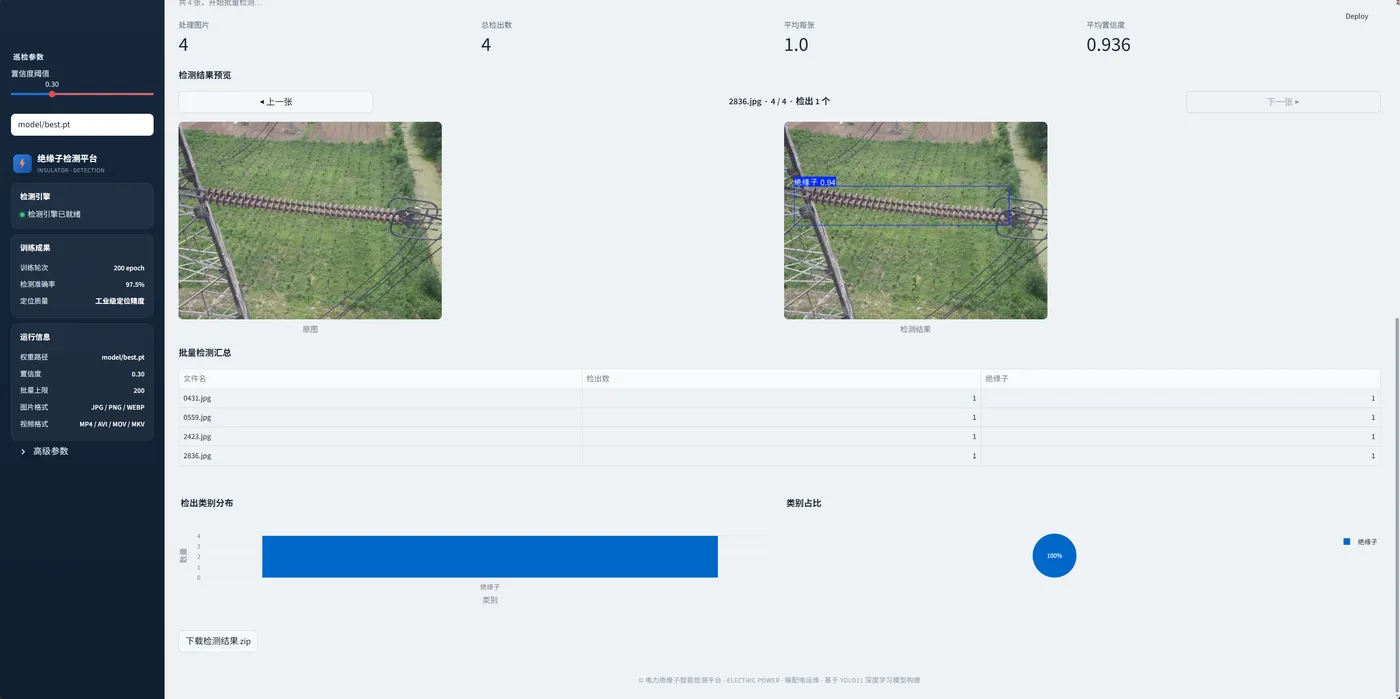Viewport: 1400px width, 699px height.
Task: Expand the 高级参数 section
Action: coord(44,451)
